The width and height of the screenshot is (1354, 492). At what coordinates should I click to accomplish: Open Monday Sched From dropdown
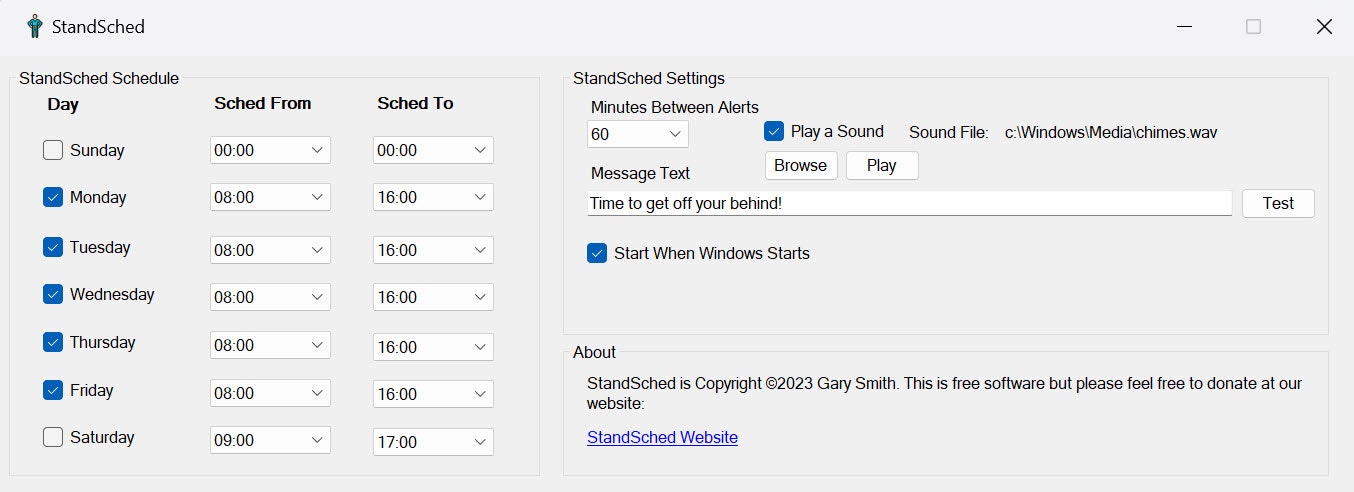(x=270, y=197)
